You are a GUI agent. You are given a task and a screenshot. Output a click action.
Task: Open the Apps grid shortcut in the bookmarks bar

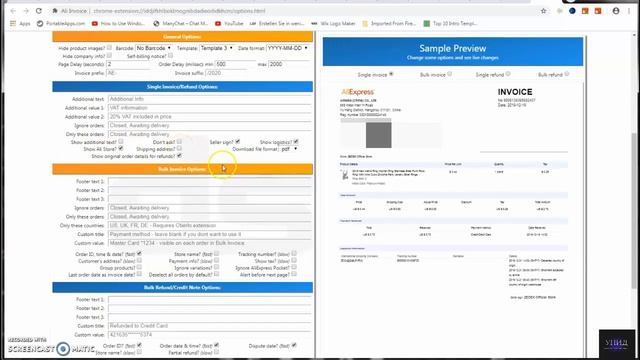(x=20, y=24)
